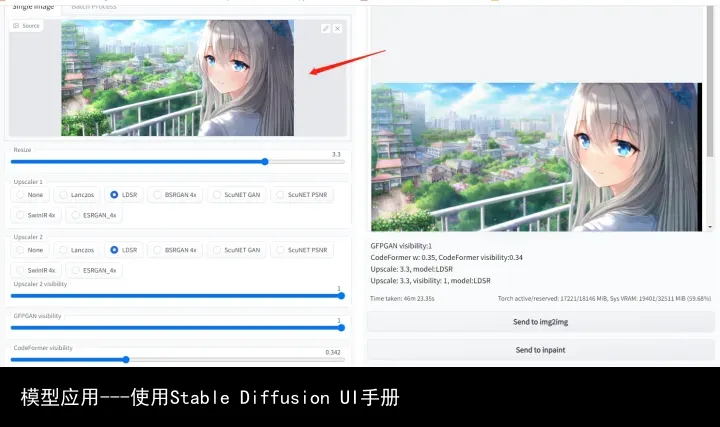Viewport: 720px width, 427px height.
Task: Open the Batch Process tab
Action: [93, 6]
